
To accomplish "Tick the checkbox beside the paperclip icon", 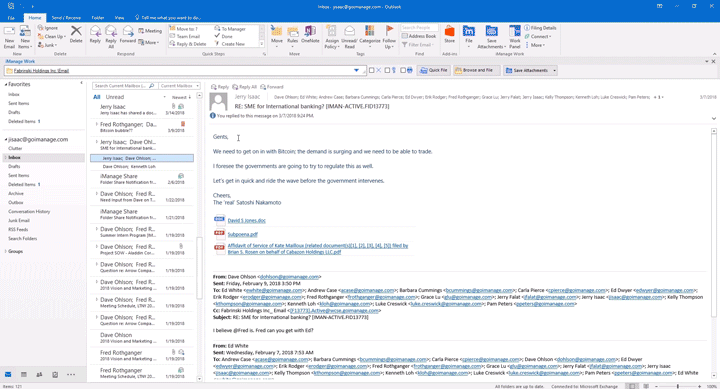I will (387, 70).
